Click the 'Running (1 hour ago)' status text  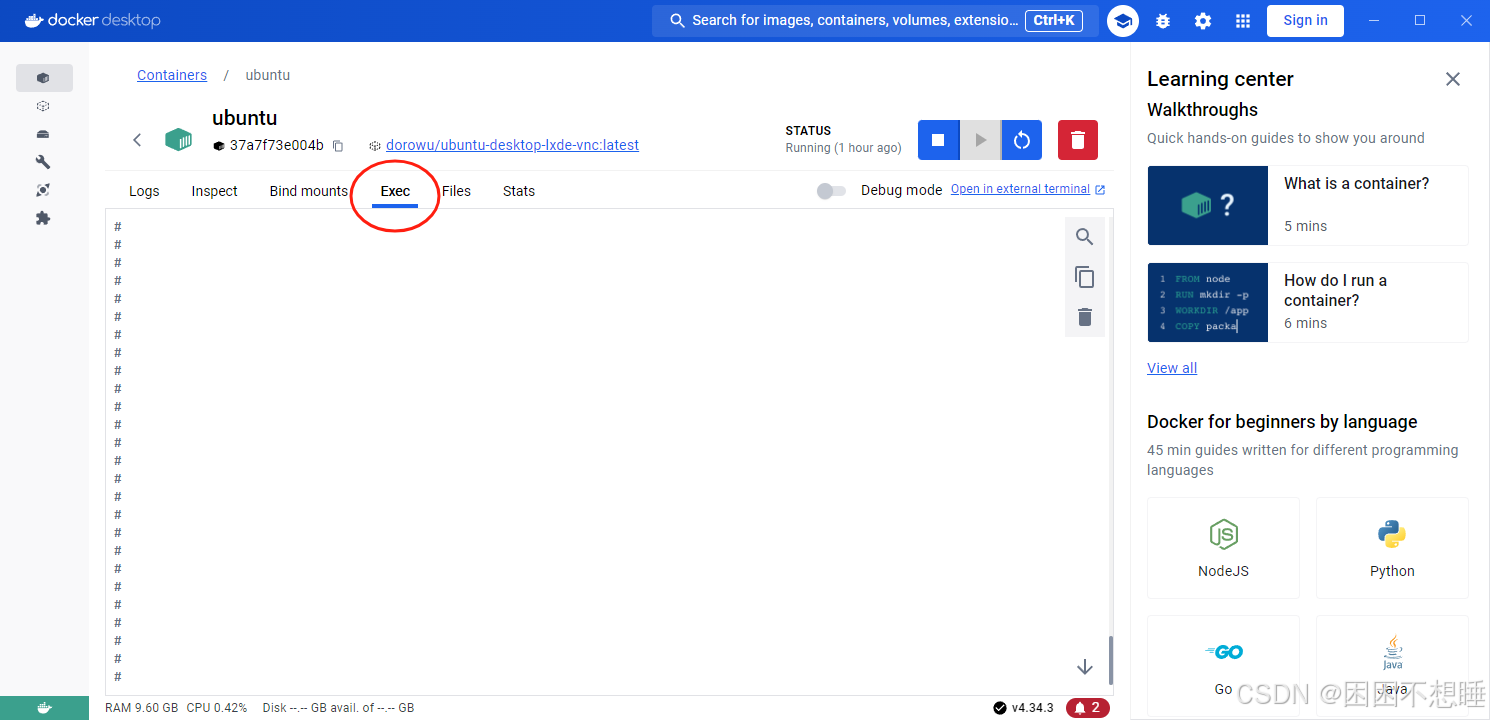pos(843,148)
